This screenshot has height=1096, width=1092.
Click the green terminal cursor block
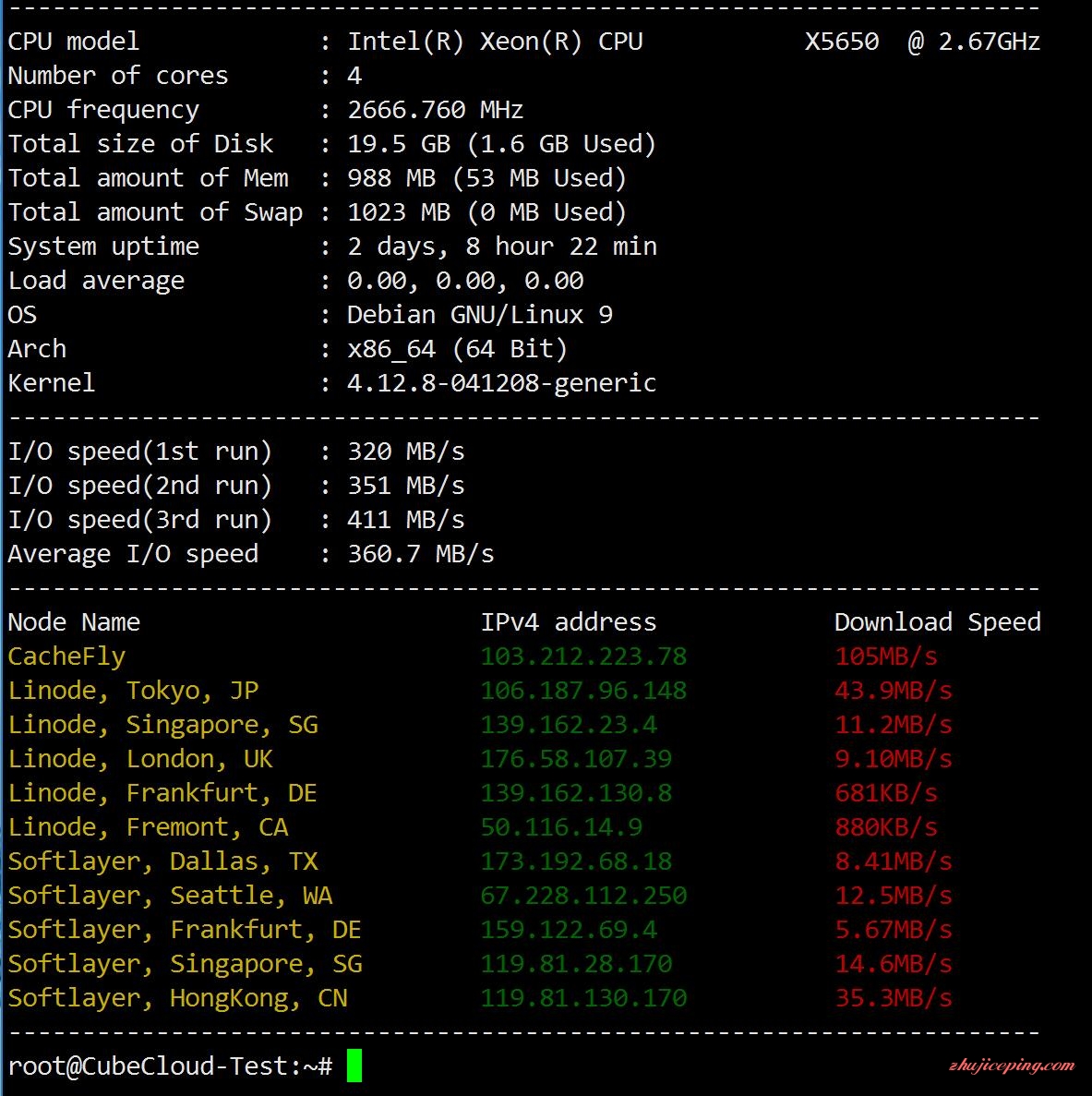pos(354,1066)
